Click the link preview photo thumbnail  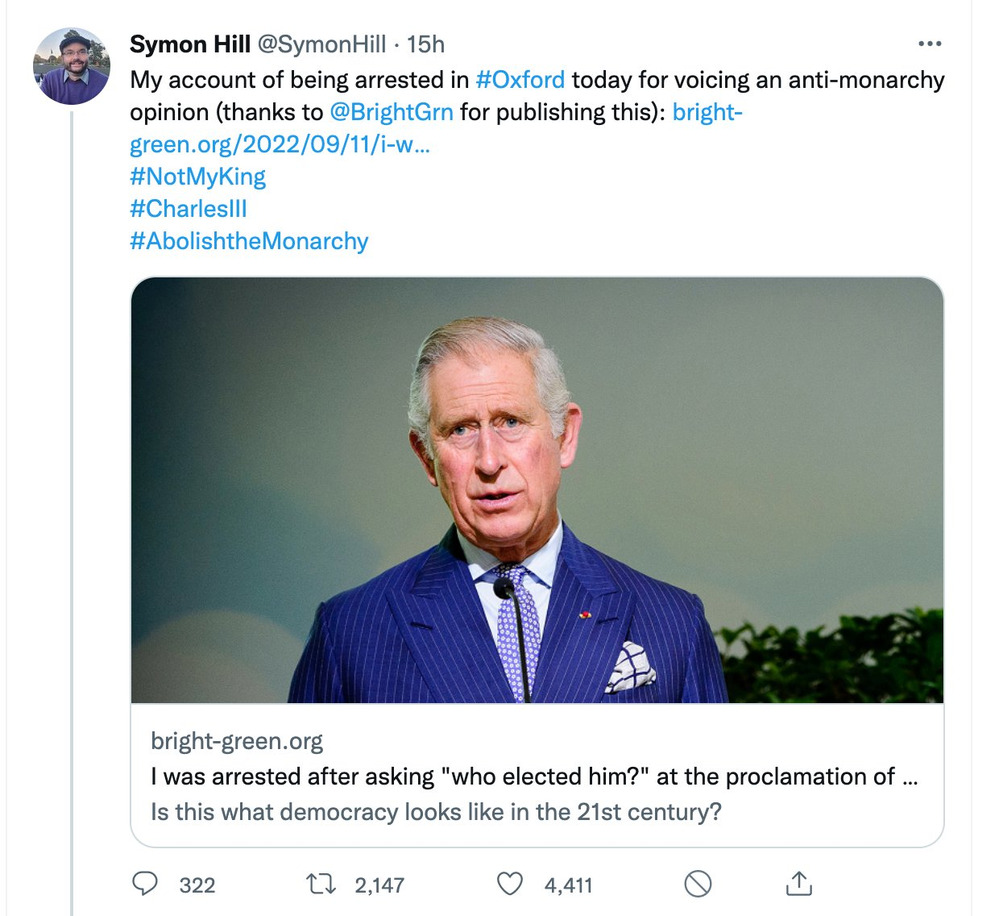click(537, 490)
